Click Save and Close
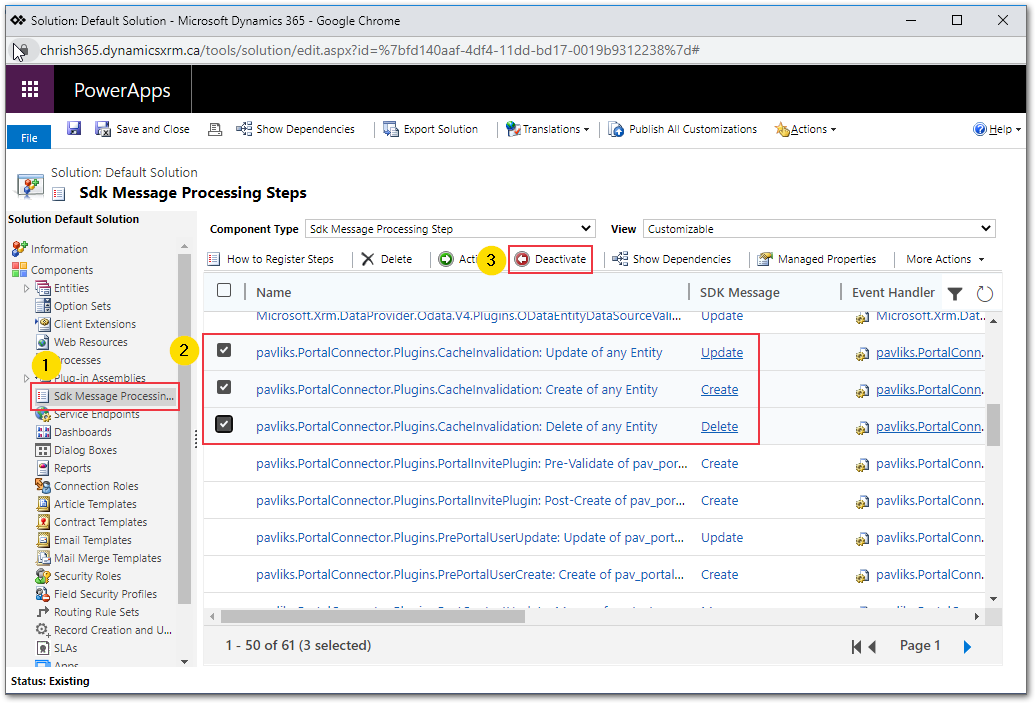1036x704 pixels. (143, 129)
